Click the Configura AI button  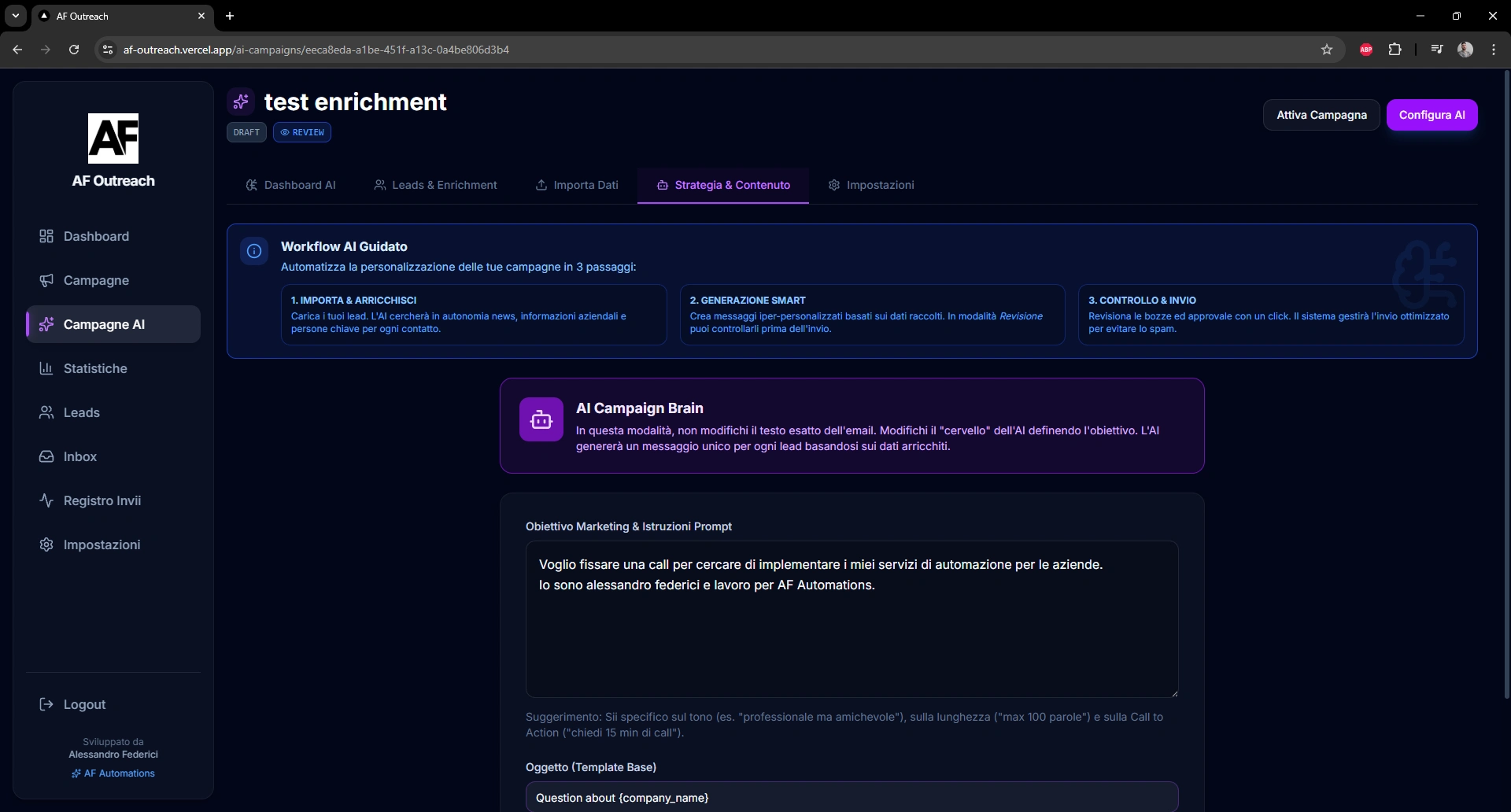[x=1432, y=115]
